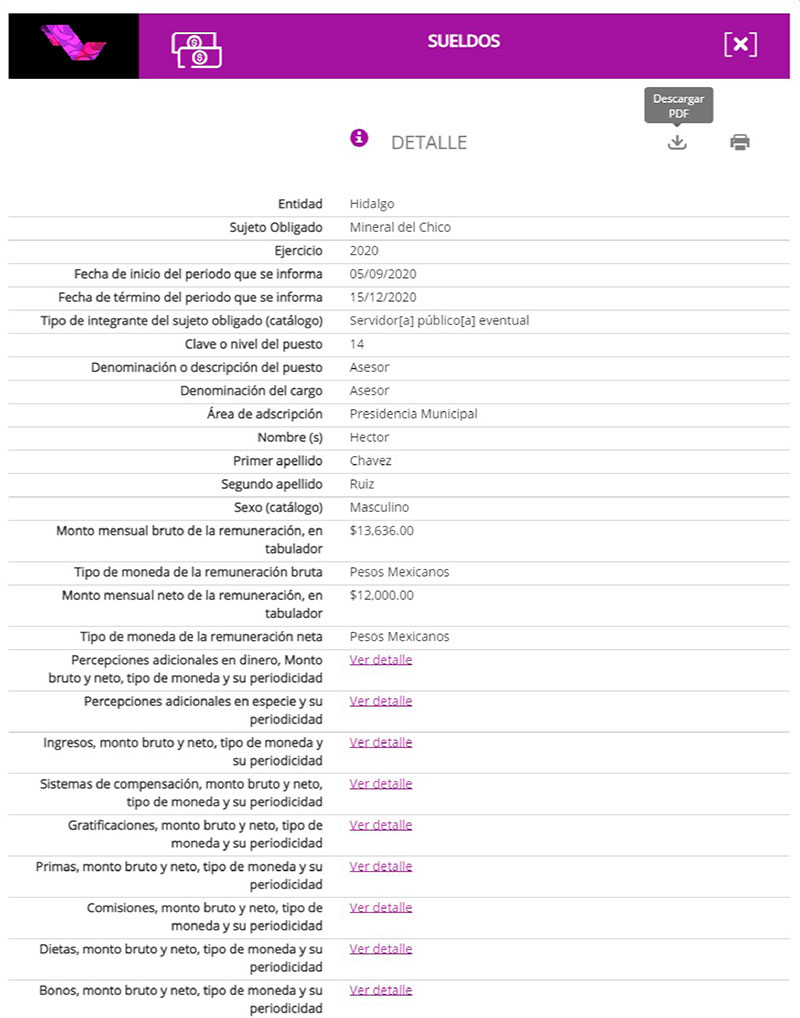Click the download PDF icon

677,142
